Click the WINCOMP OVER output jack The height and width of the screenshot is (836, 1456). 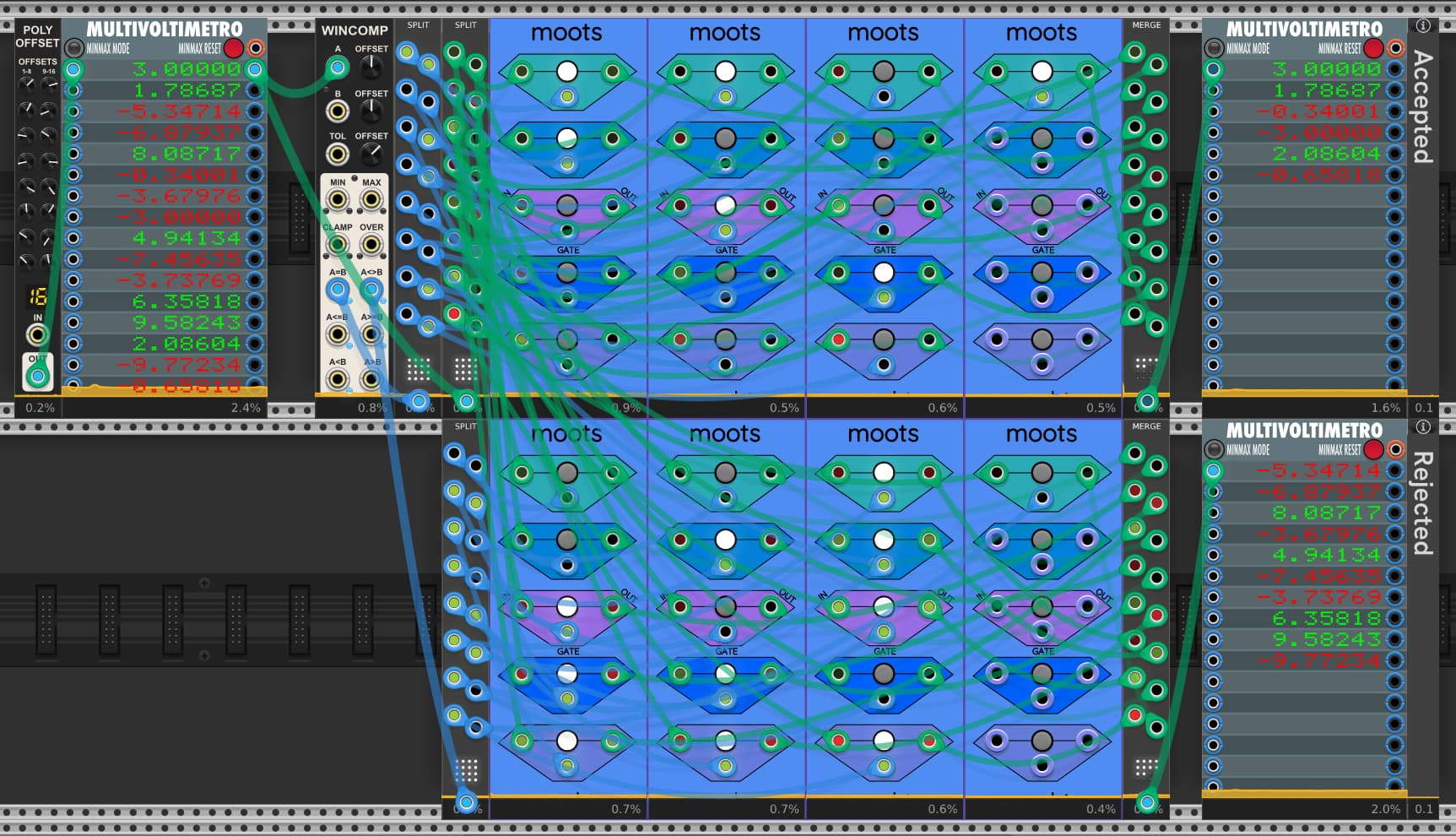371,245
